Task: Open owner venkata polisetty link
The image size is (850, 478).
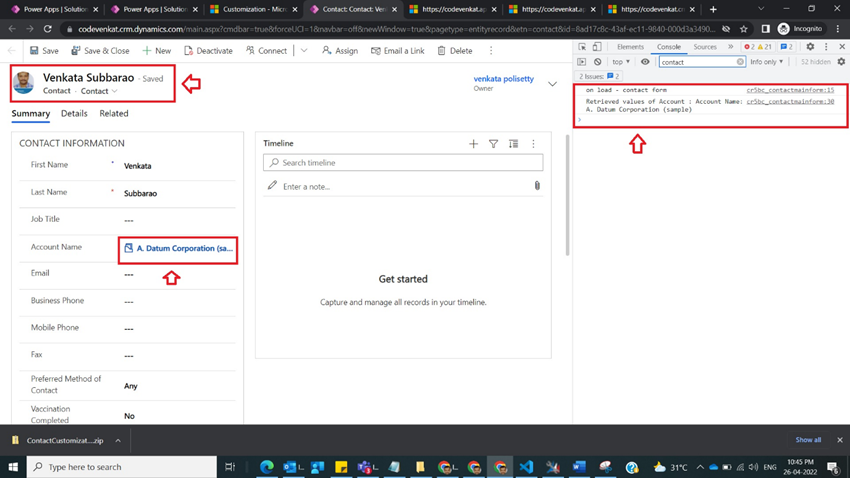Action: (x=504, y=79)
